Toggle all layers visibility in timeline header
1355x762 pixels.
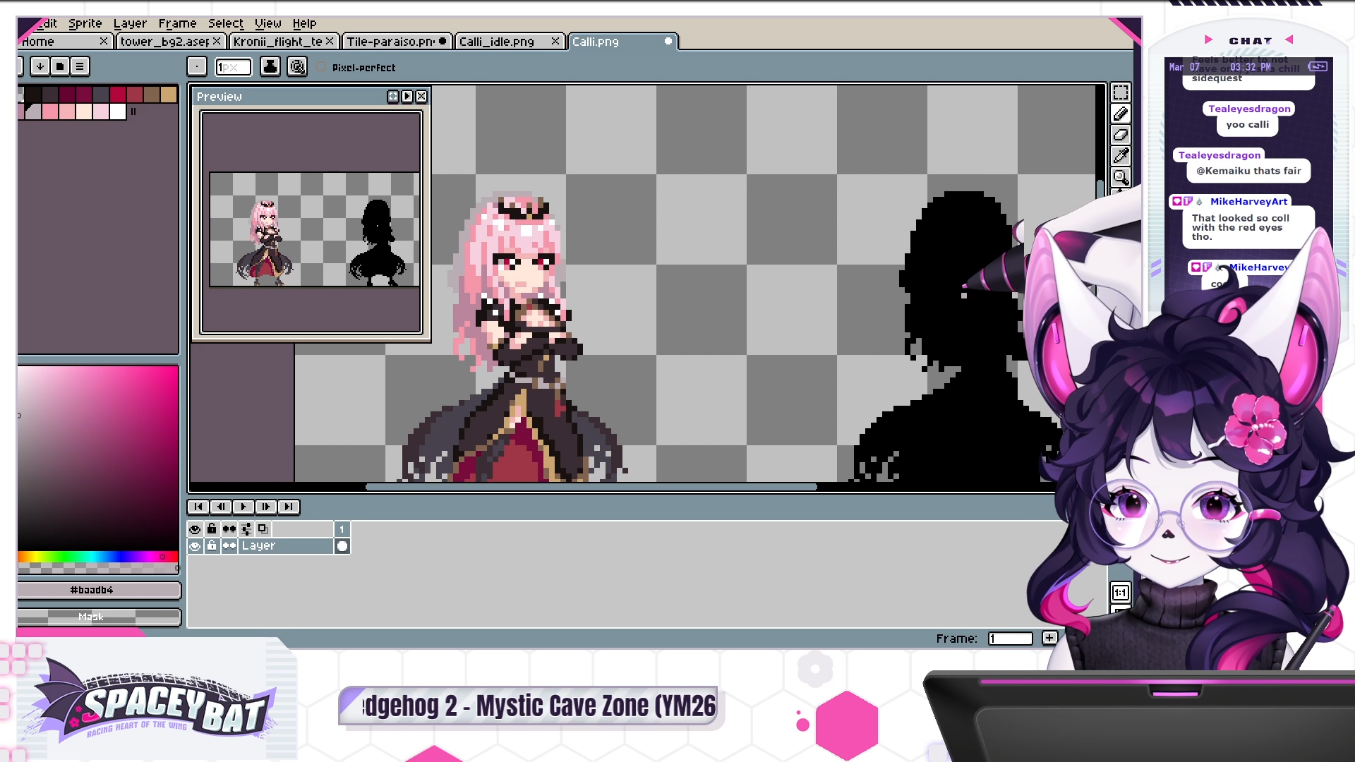pos(195,529)
